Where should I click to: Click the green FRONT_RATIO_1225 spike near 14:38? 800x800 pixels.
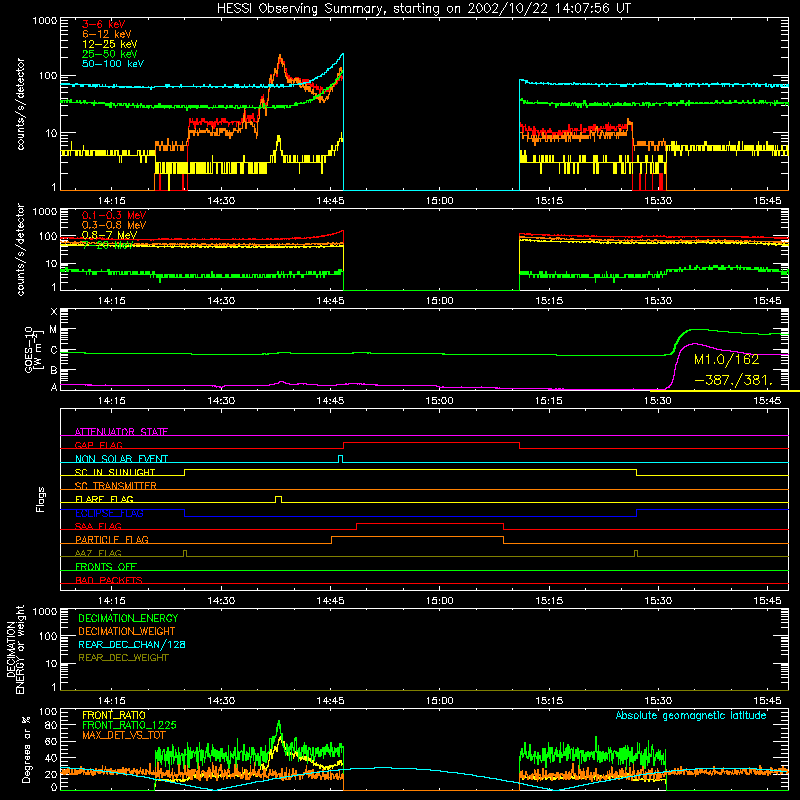(x=279, y=722)
